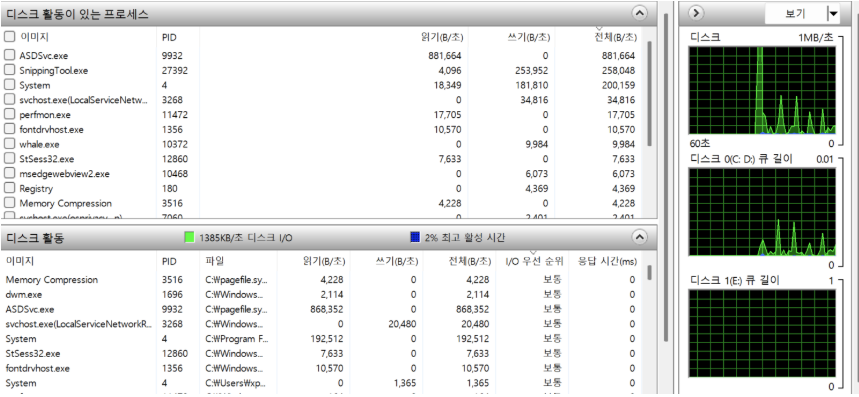This screenshot has width=859, height=397.
Task: Sort processes by 이미지 column header
Action: 34,37
